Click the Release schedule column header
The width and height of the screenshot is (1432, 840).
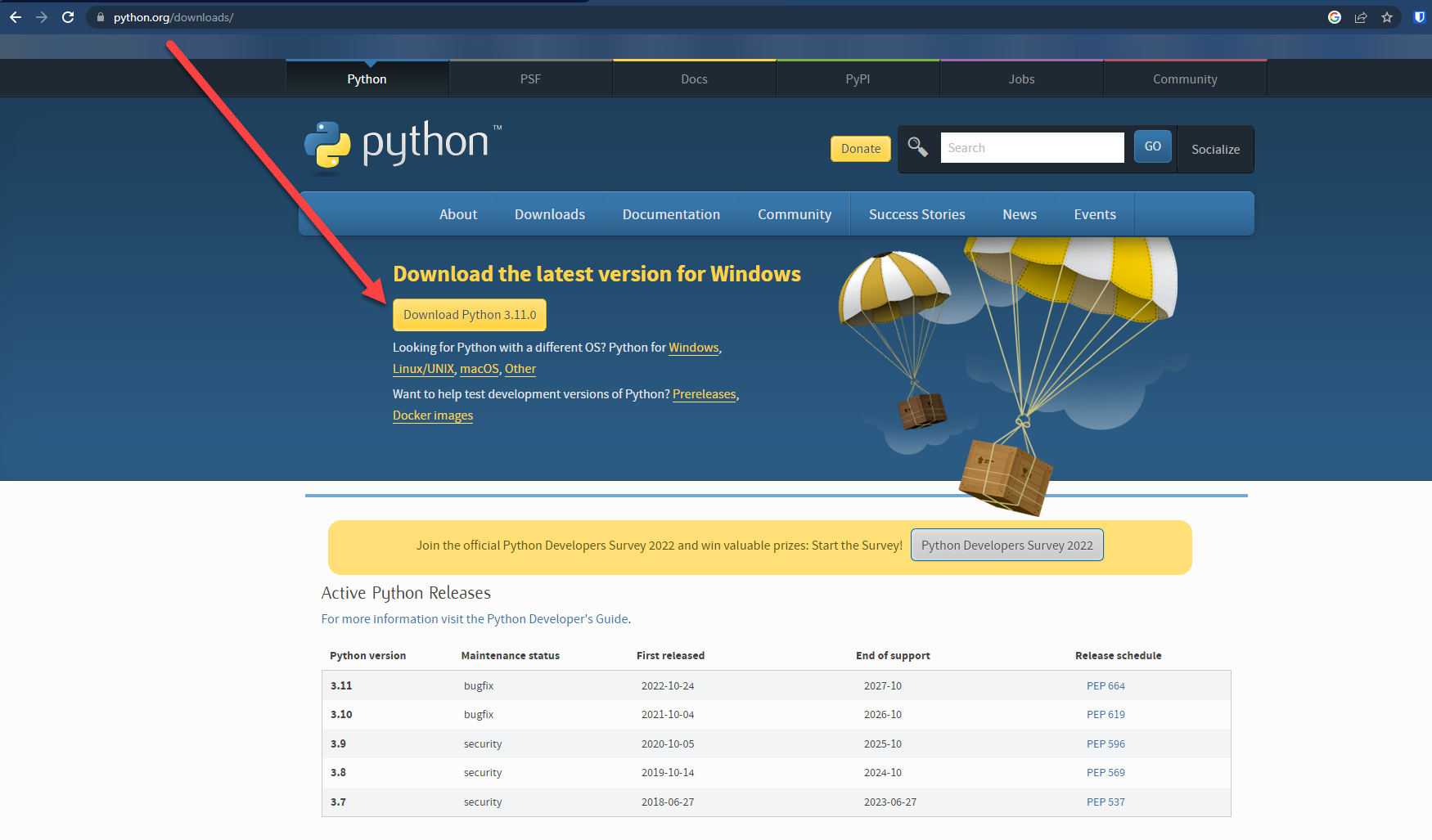pos(1118,656)
